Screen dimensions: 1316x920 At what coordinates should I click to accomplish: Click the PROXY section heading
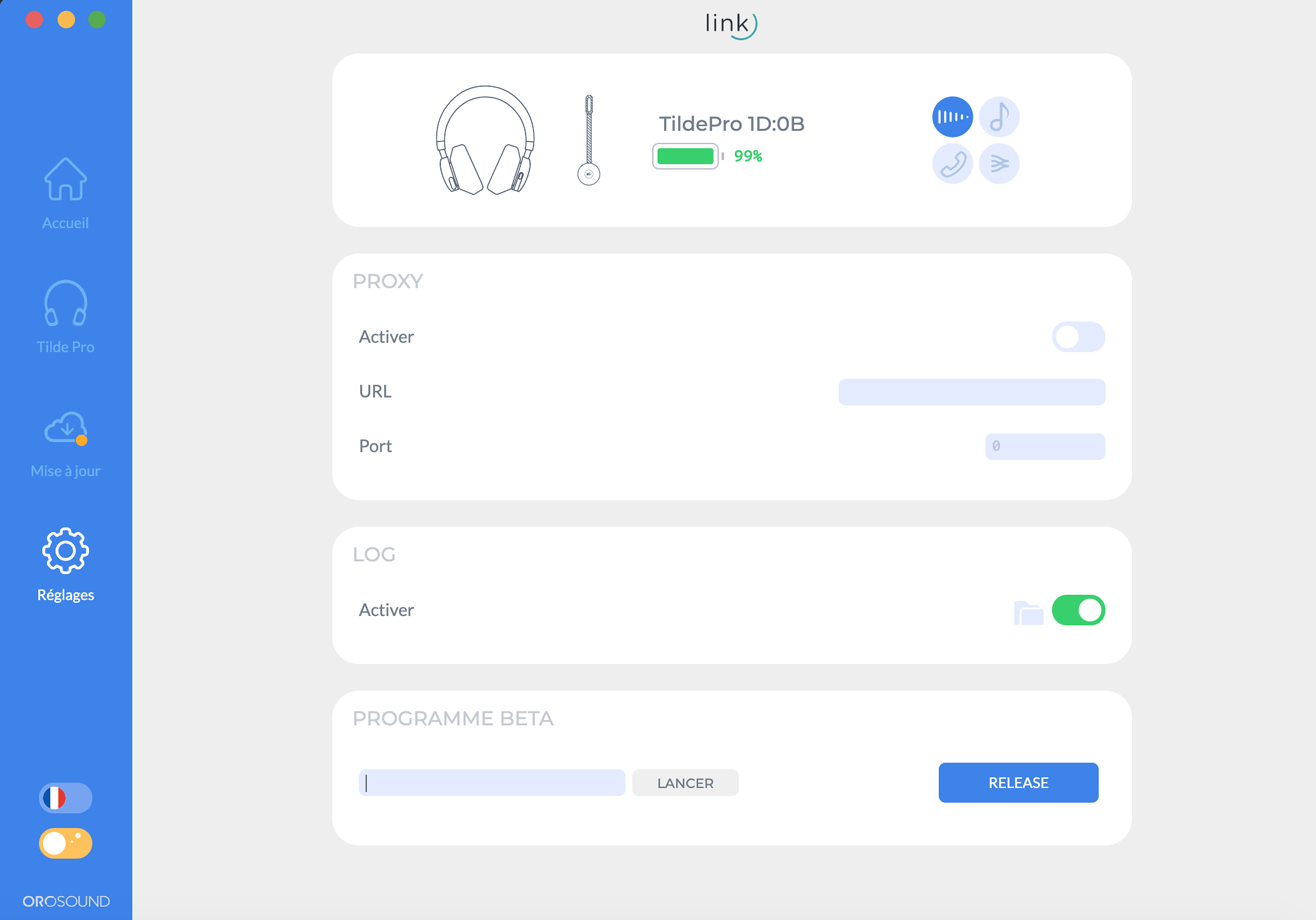388,281
